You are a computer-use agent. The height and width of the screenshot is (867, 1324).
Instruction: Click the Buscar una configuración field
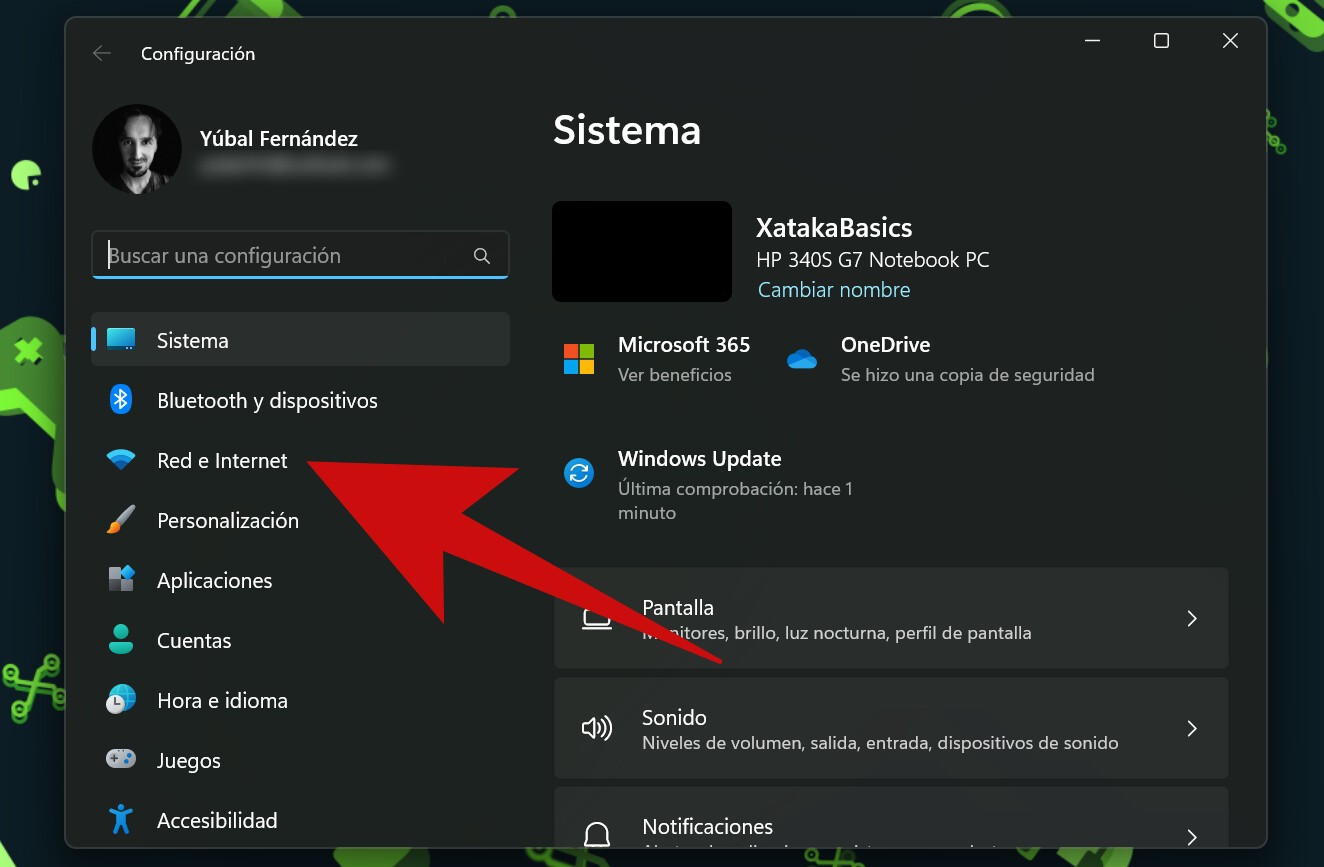click(x=300, y=256)
